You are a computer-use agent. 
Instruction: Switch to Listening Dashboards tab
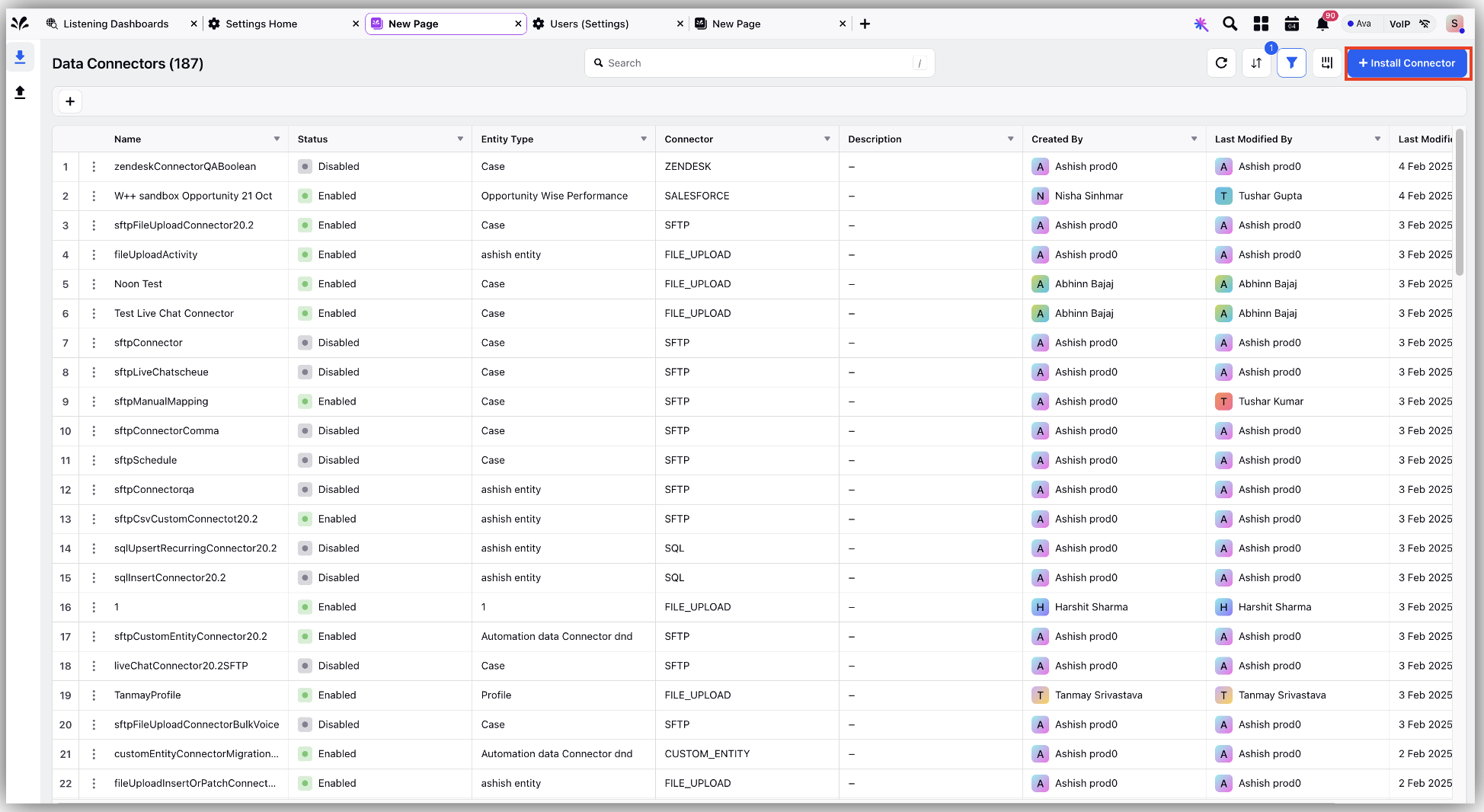tap(116, 24)
